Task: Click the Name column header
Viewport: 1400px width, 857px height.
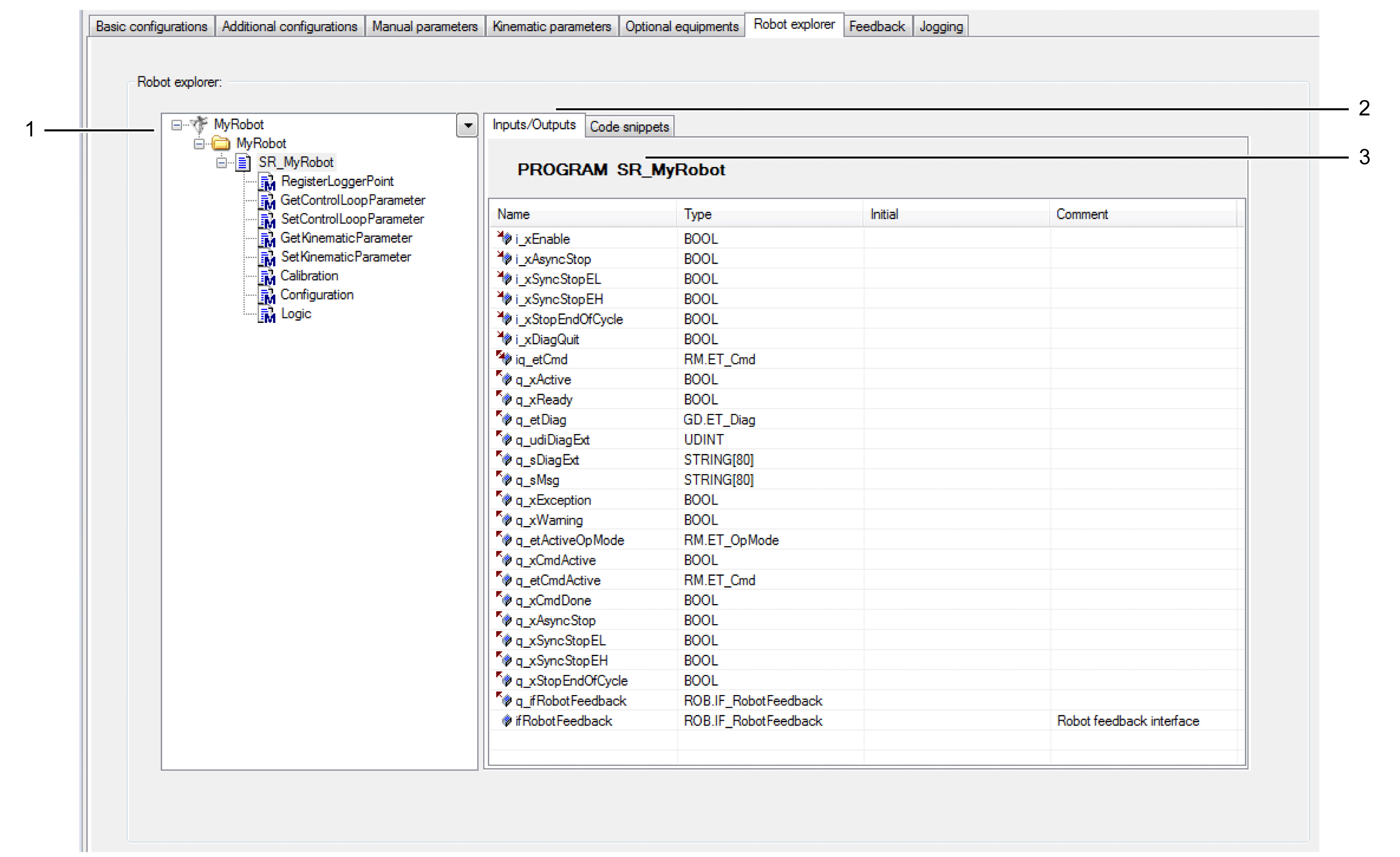Action: 583,214
